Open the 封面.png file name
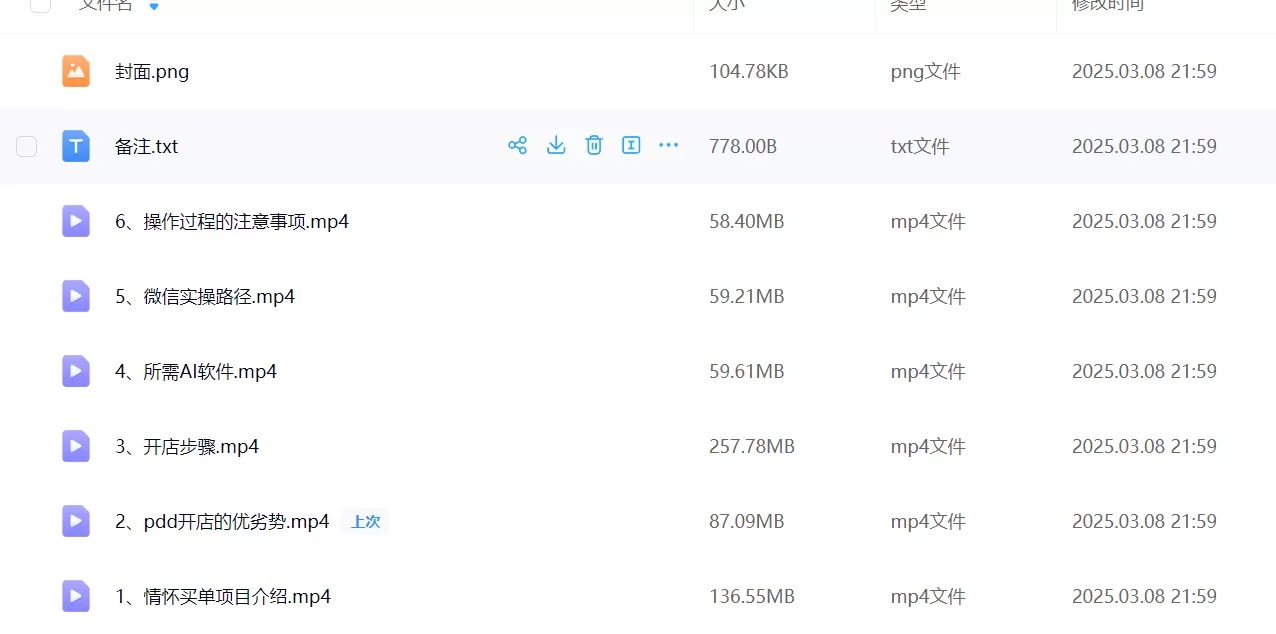The image size is (1276, 634). click(x=152, y=72)
